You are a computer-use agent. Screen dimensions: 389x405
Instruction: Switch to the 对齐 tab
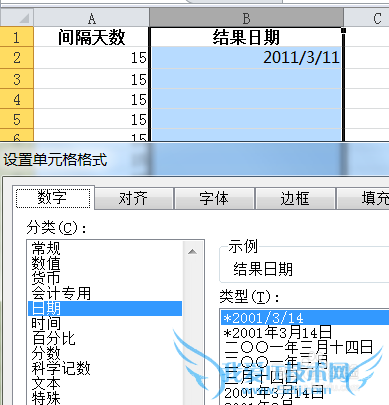click(134, 199)
